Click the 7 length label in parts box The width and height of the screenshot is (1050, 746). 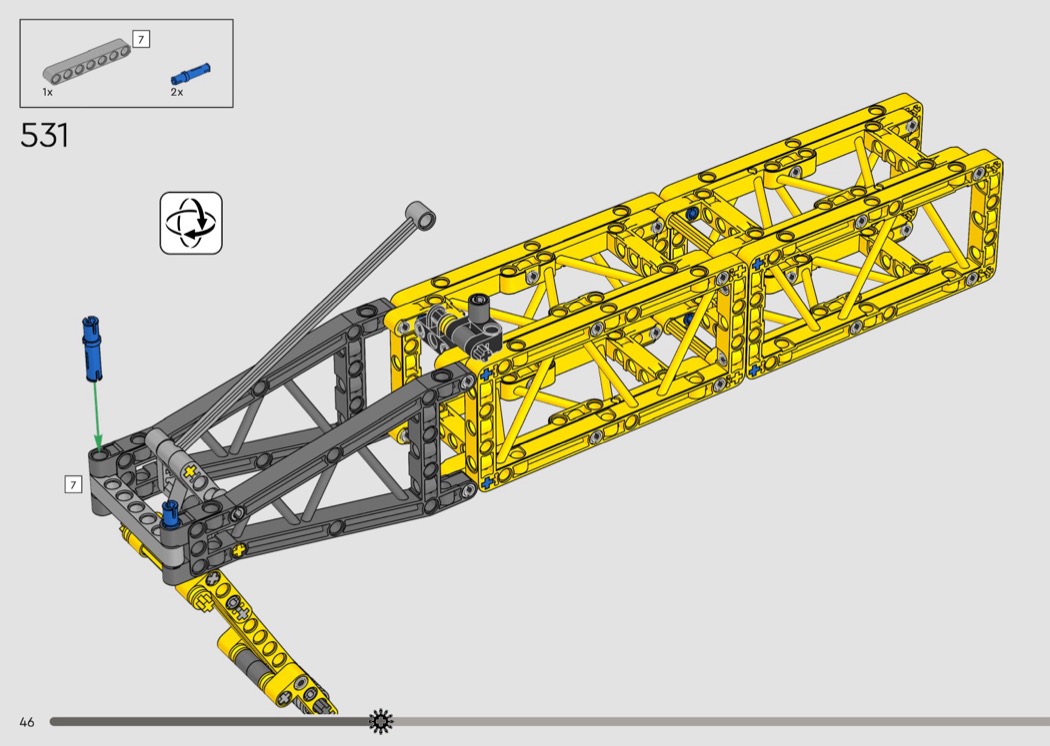pyautogui.click(x=141, y=40)
